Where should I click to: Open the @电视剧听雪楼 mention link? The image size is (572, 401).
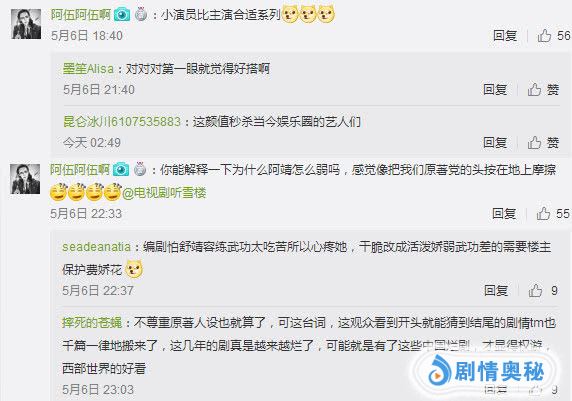(164, 193)
